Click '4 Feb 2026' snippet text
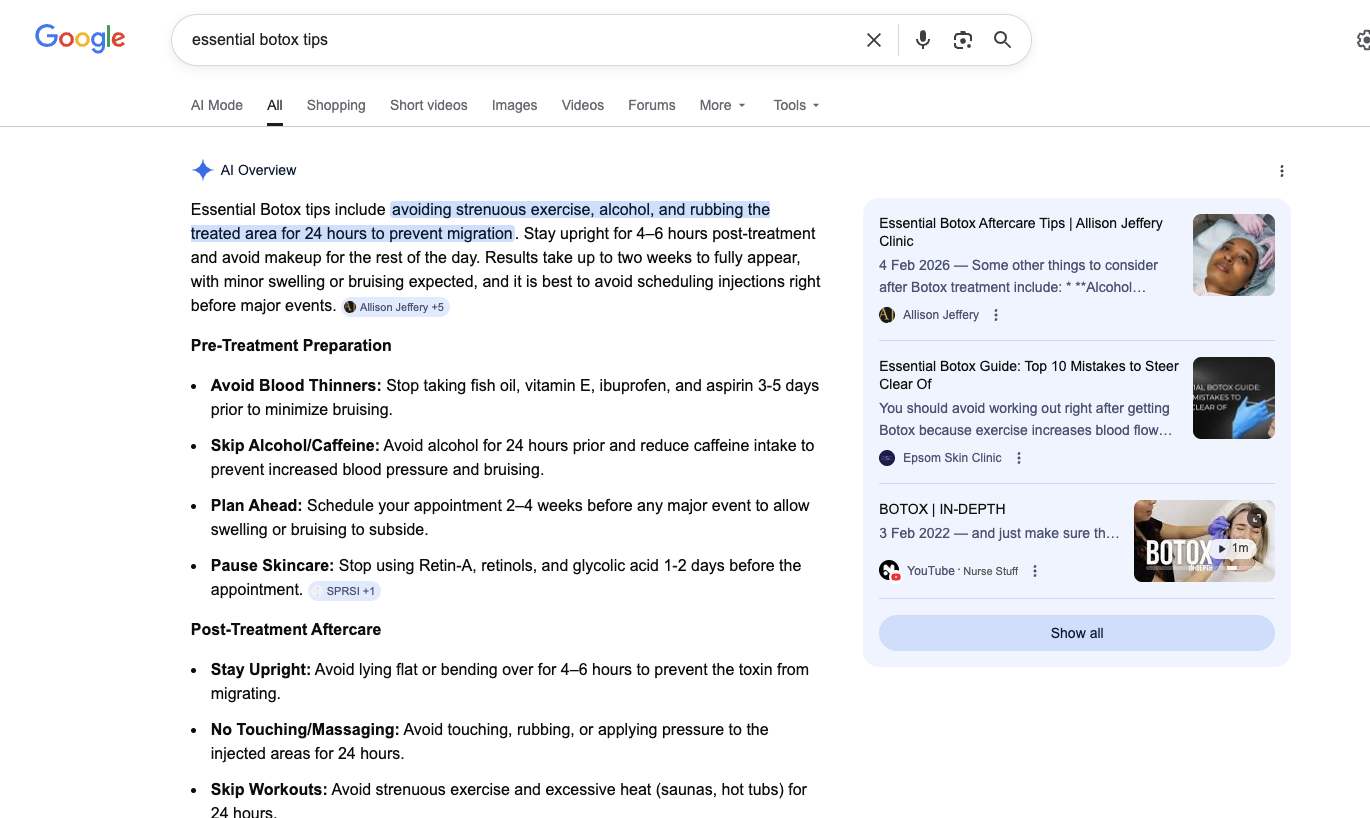The image size is (1370, 818). pyautogui.click(x=915, y=266)
